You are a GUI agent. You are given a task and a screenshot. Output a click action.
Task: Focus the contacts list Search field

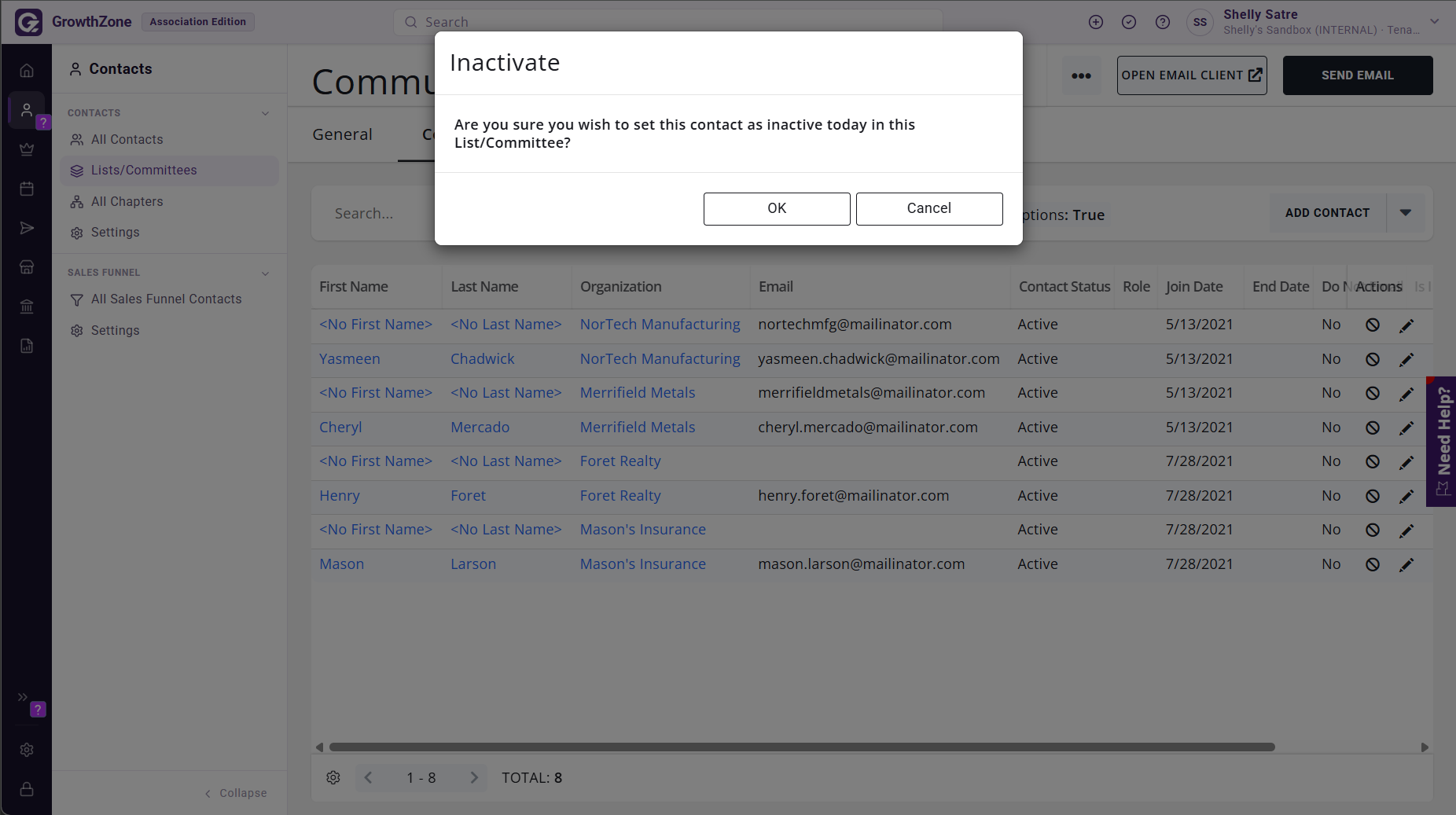coord(377,214)
